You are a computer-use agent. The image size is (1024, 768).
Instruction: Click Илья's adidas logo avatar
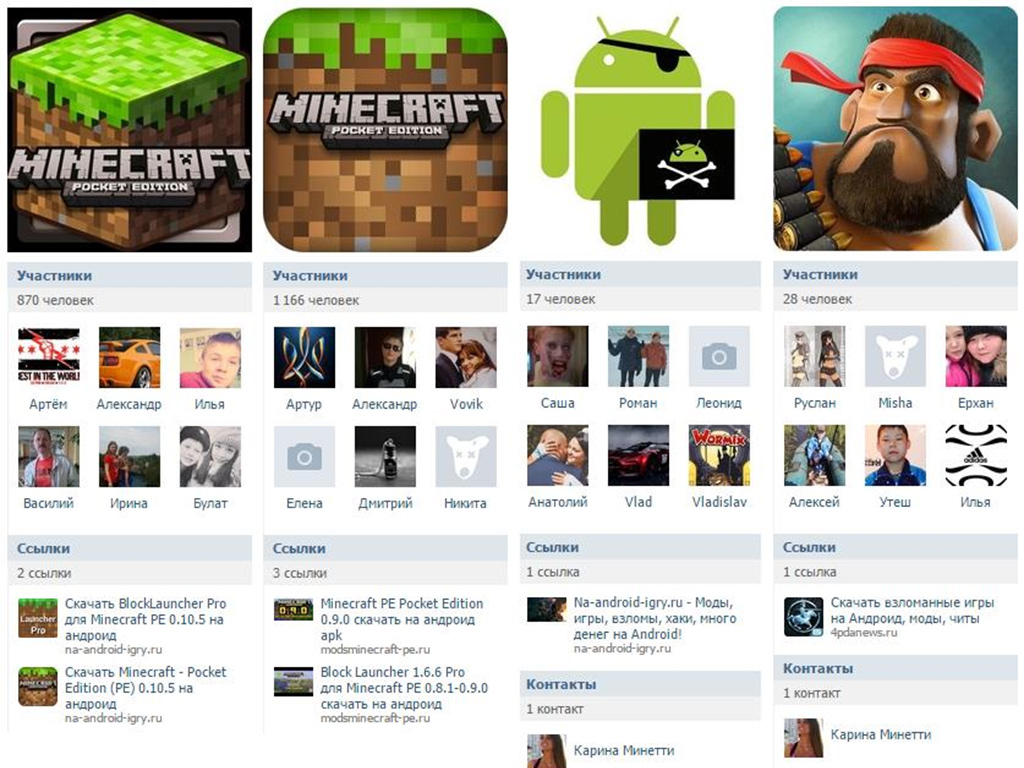[976, 455]
